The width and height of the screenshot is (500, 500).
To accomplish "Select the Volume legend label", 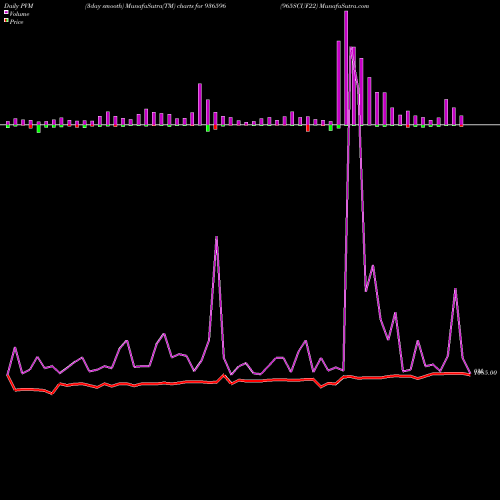I will click(x=19, y=14).
